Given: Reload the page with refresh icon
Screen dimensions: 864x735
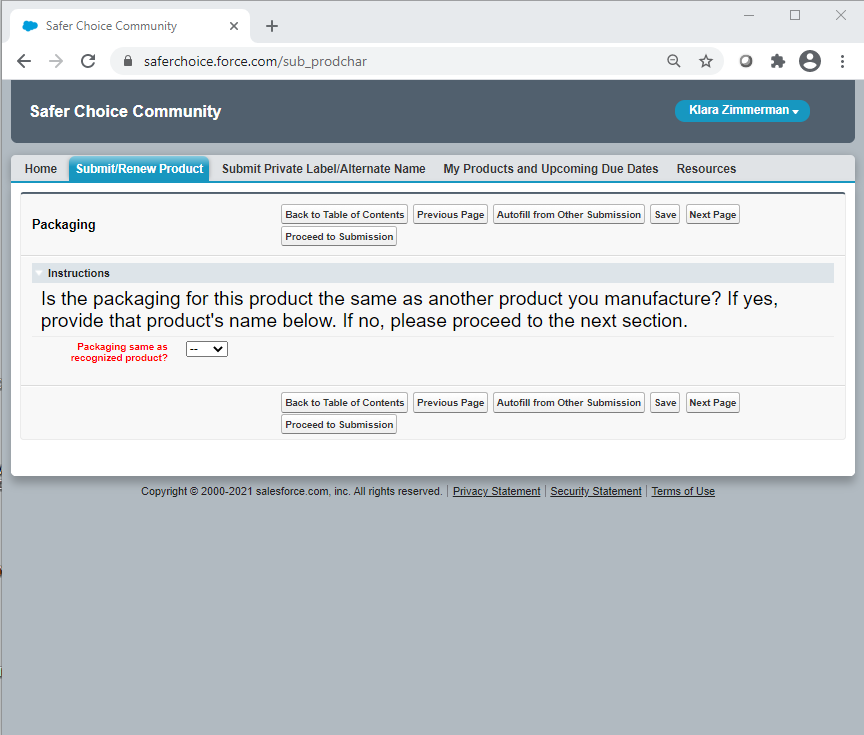Looking at the screenshot, I should pos(88,61).
